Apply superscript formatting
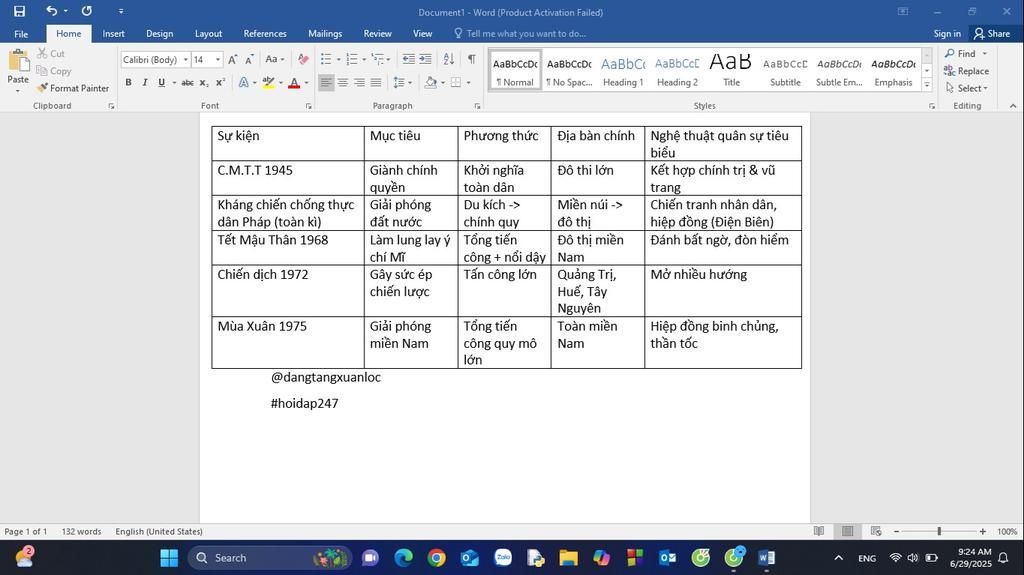Viewport: 1024px width, 575px height. (220, 83)
